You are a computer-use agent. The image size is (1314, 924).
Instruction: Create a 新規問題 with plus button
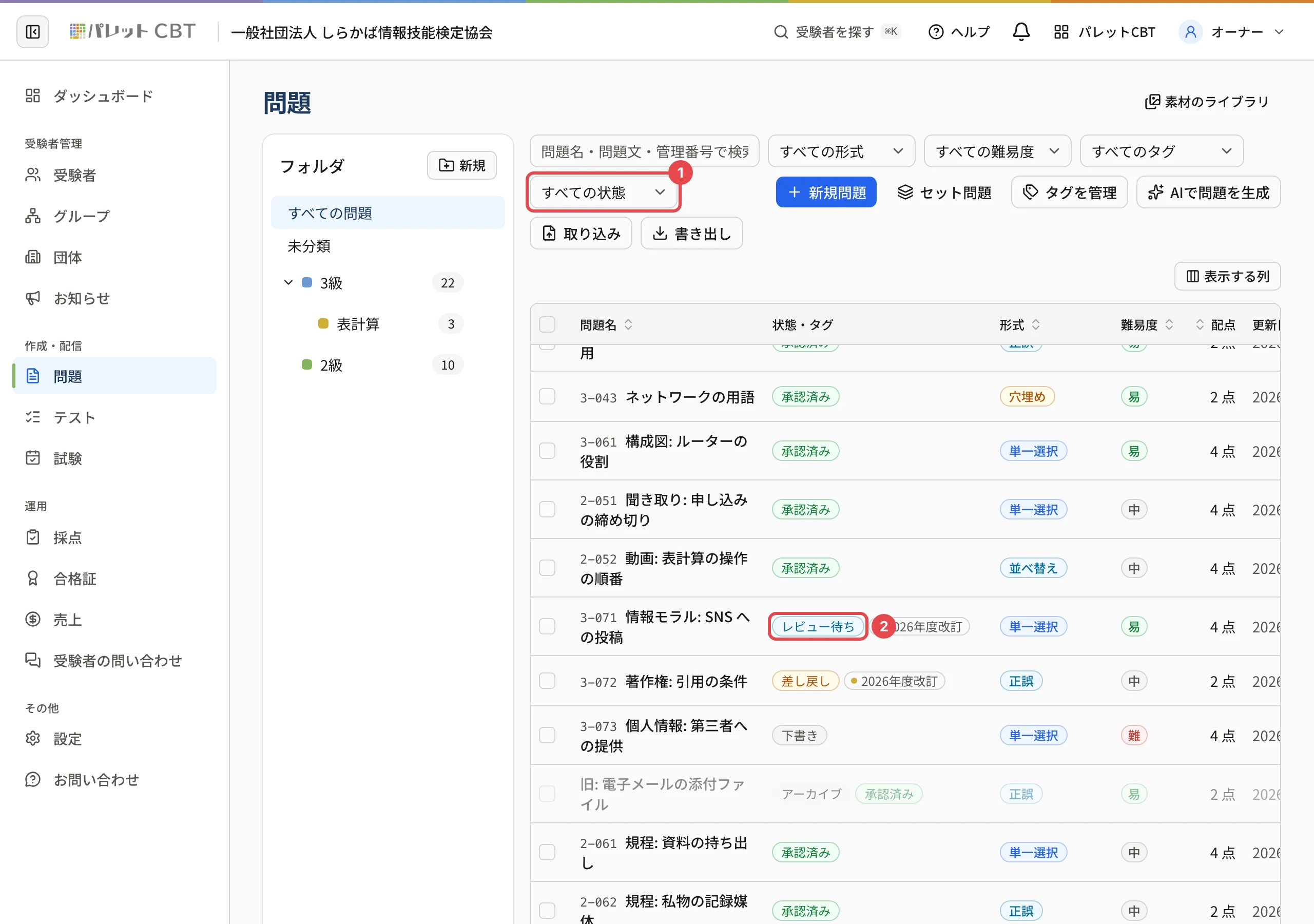(826, 192)
